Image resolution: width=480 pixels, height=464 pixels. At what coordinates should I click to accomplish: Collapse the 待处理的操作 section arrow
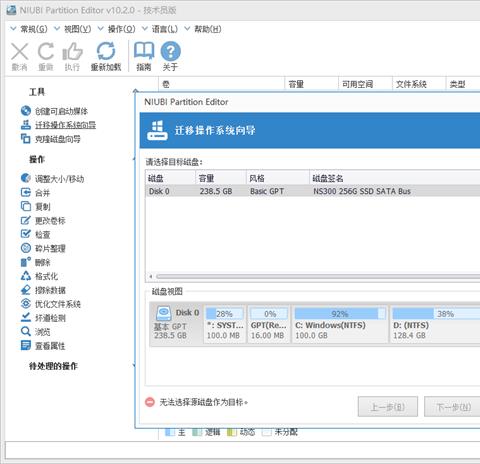(134, 366)
